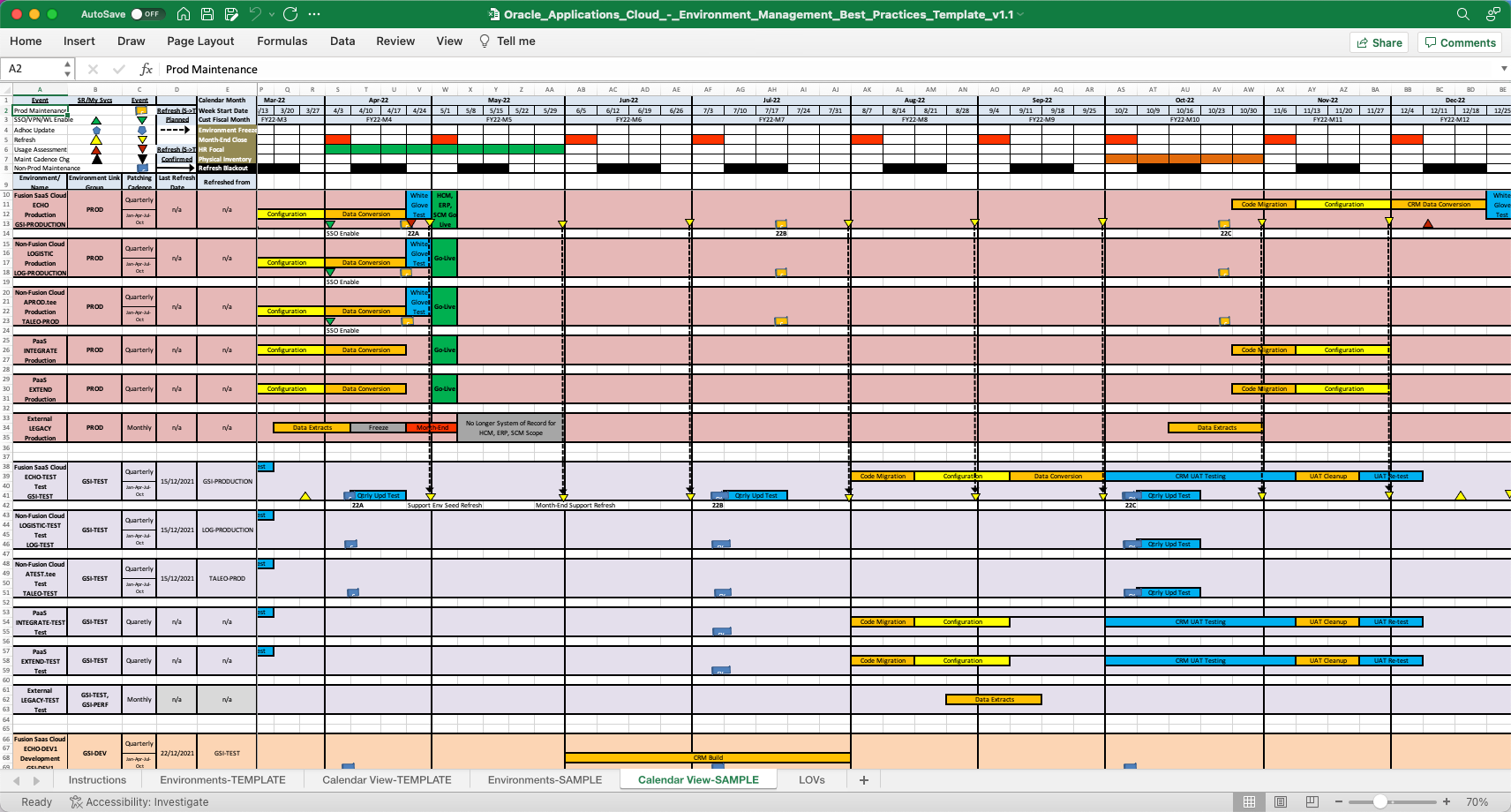Switch to the Data ribbon tab

pos(342,41)
